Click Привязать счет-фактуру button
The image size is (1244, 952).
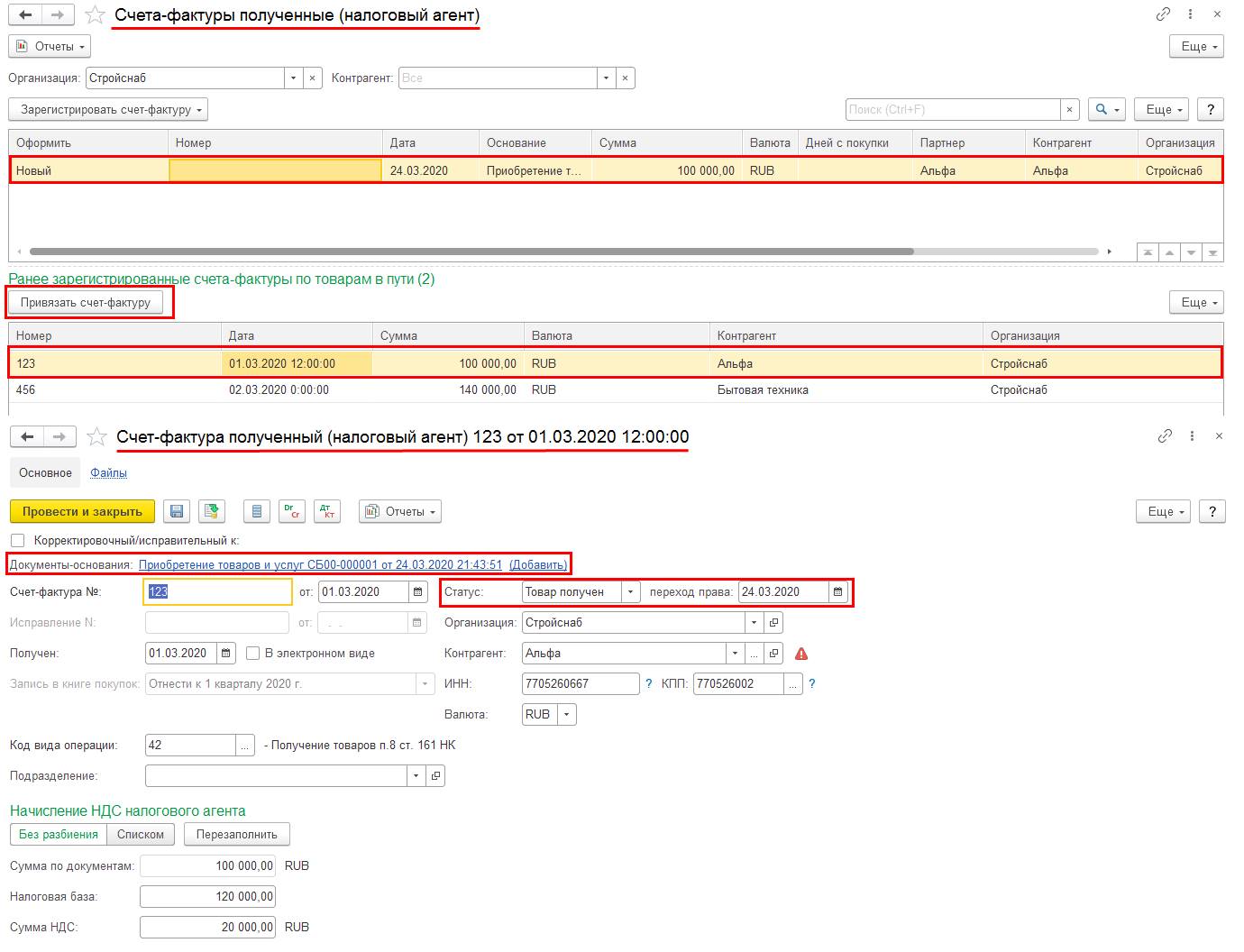(86, 303)
